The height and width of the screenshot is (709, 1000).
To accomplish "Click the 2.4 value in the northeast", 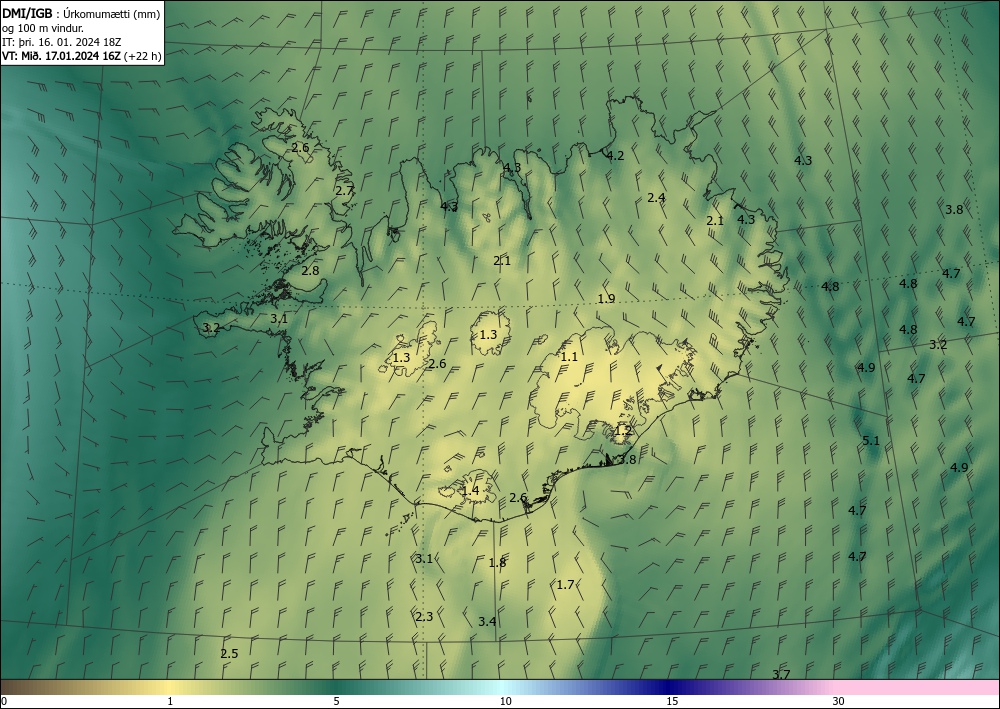I will (656, 198).
